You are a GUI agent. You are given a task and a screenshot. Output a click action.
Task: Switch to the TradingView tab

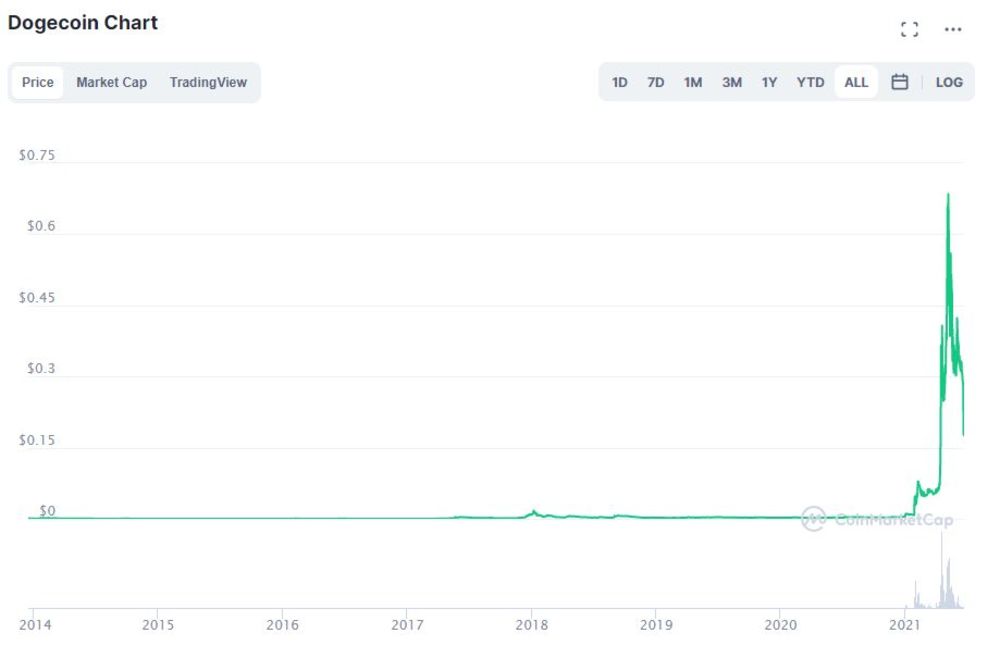point(208,82)
